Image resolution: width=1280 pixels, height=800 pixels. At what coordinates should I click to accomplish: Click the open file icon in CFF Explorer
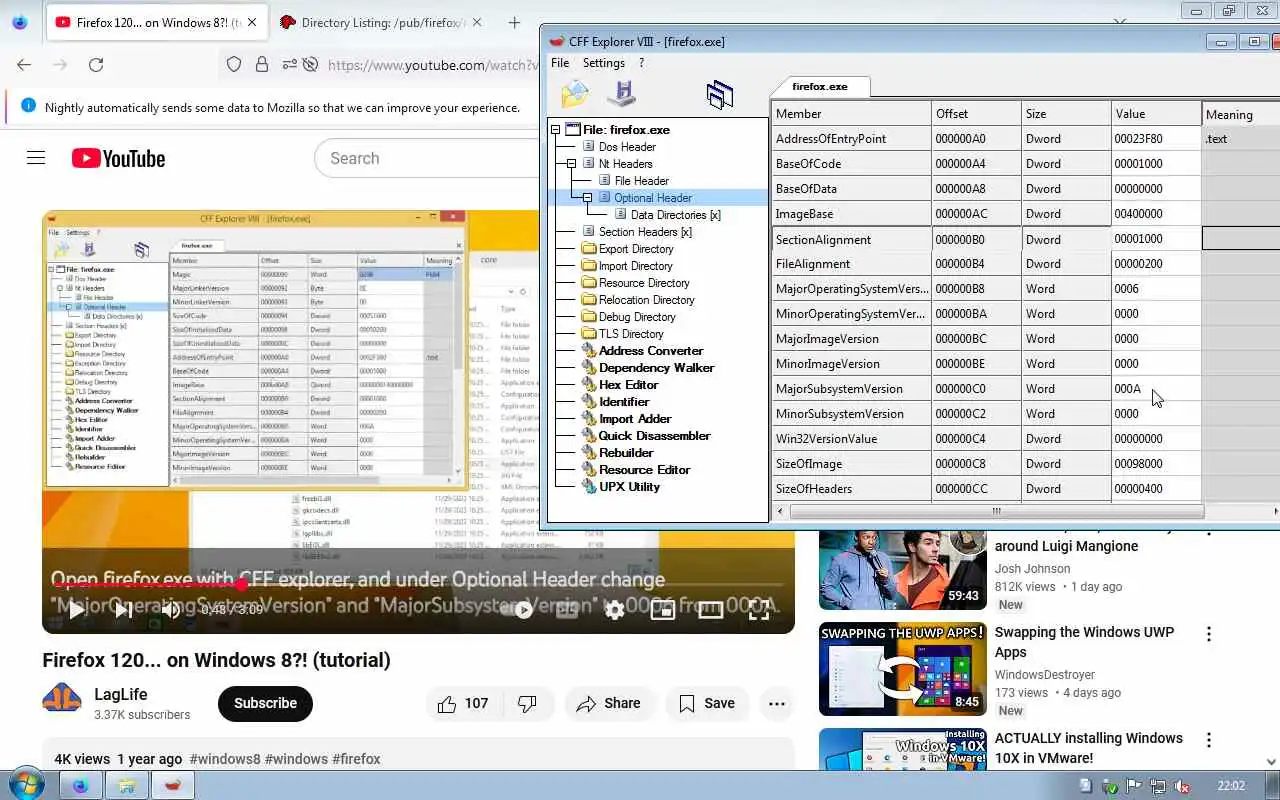click(575, 93)
